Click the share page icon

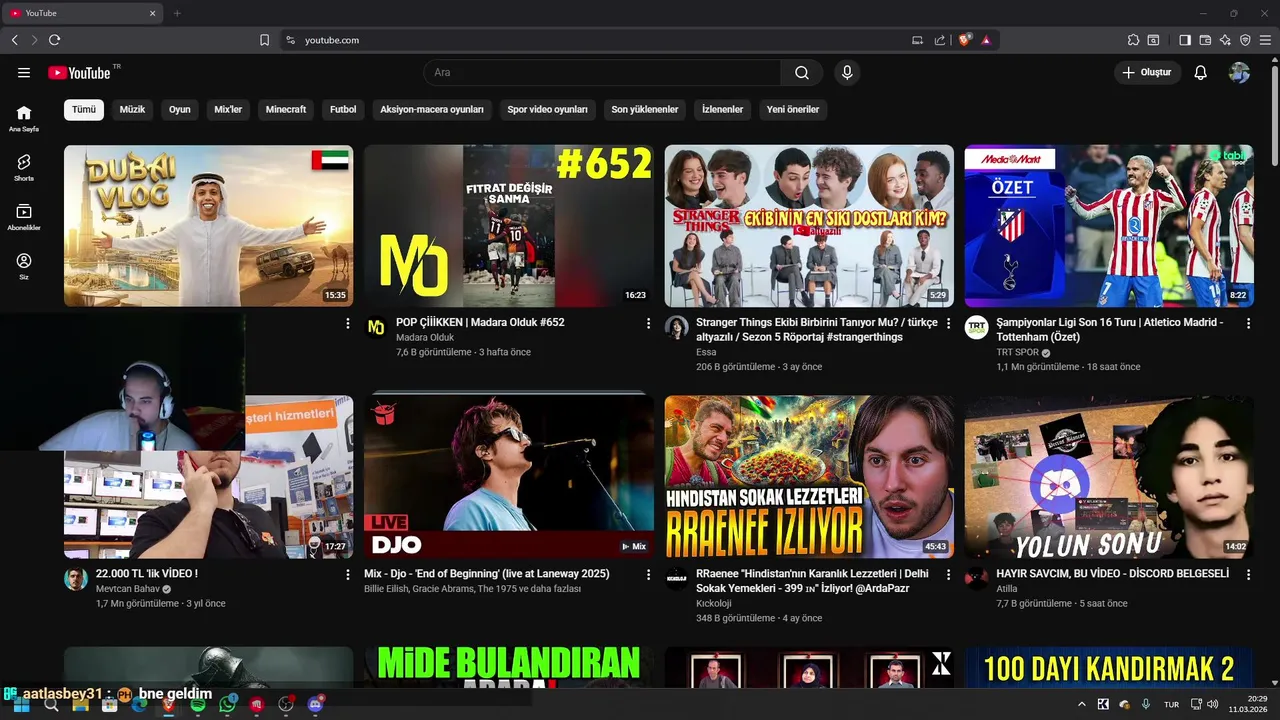coord(940,40)
